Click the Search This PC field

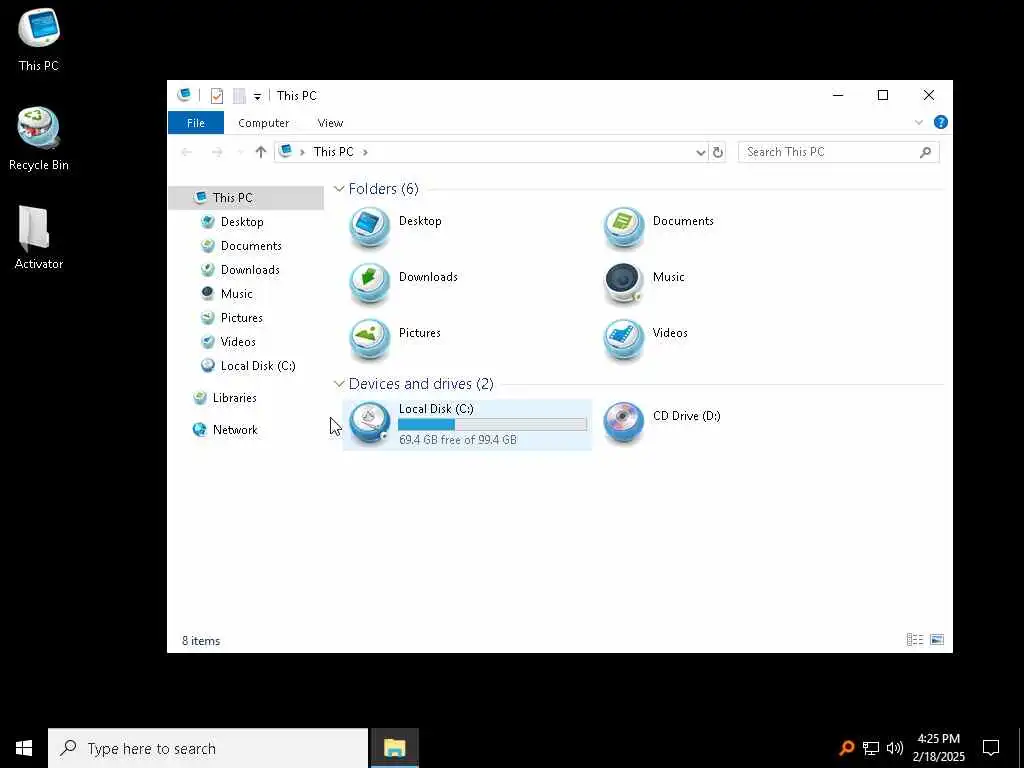pos(839,152)
